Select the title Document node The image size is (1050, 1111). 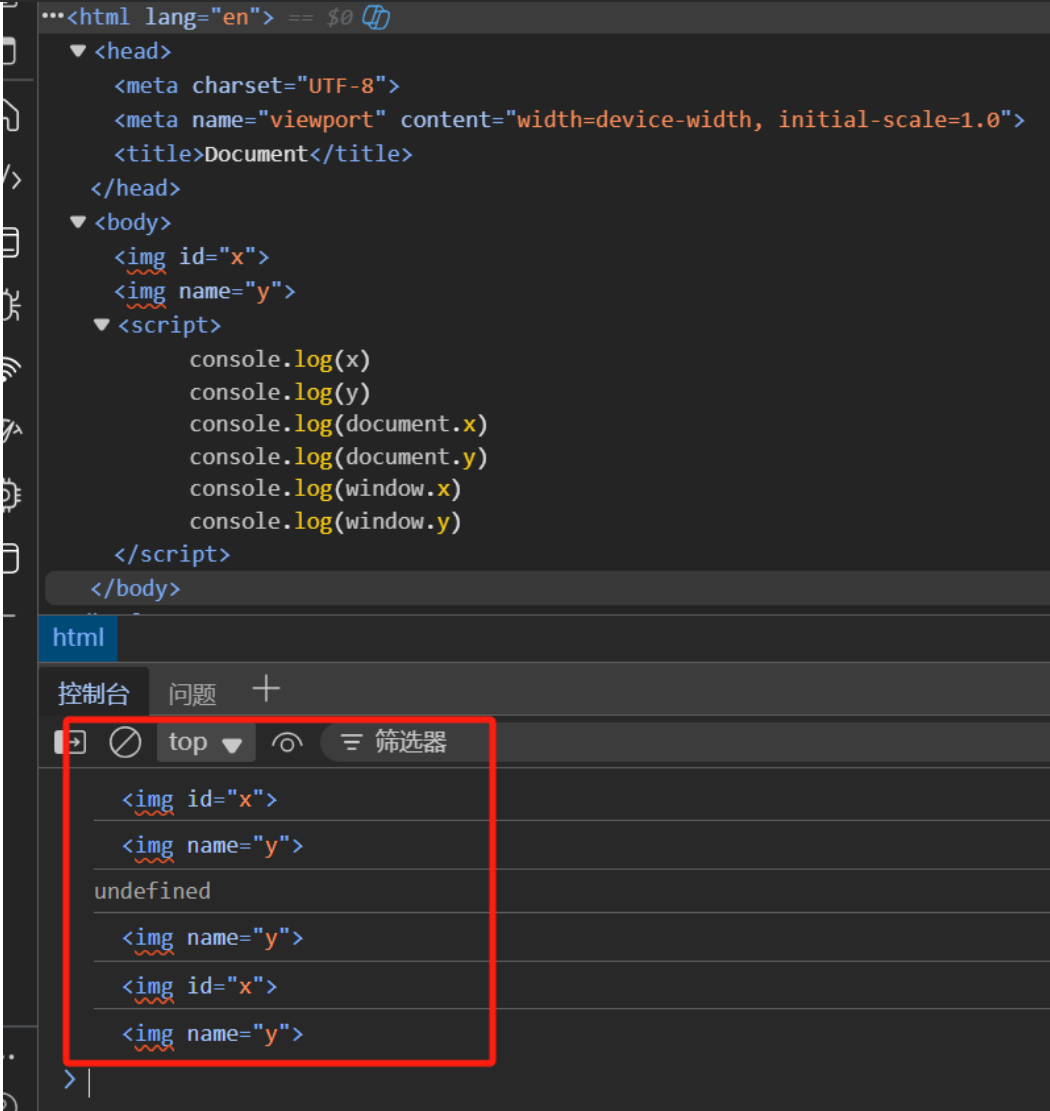pyautogui.click(x=264, y=154)
